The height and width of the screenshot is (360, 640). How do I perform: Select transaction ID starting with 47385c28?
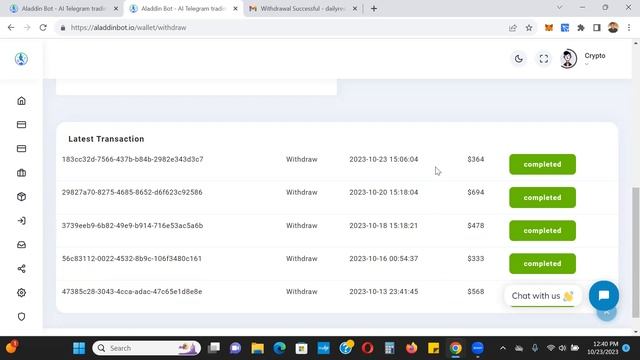click(132, 291)
